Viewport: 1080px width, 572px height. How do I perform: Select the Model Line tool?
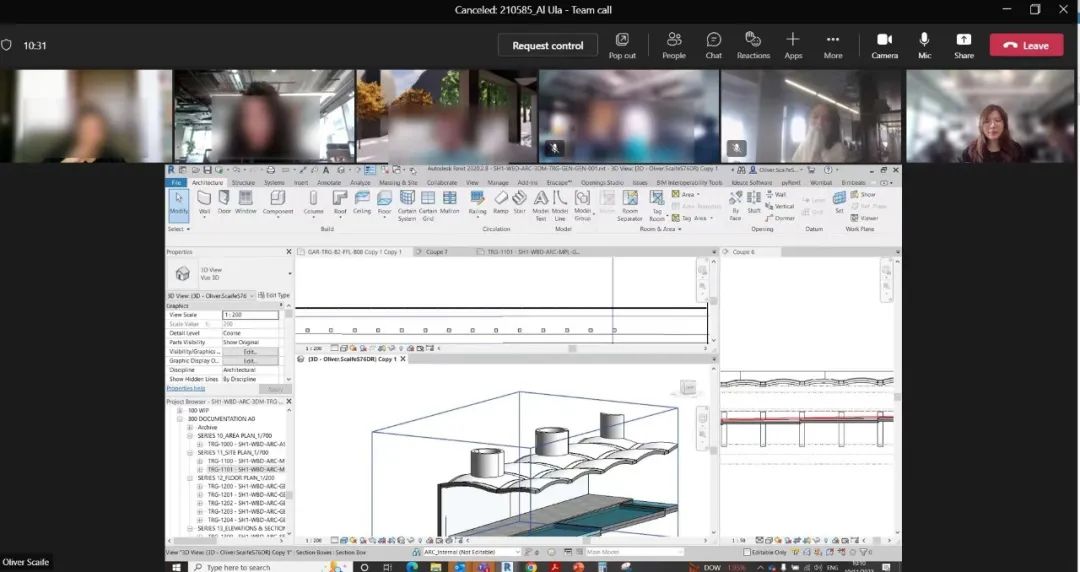point(560,205)
